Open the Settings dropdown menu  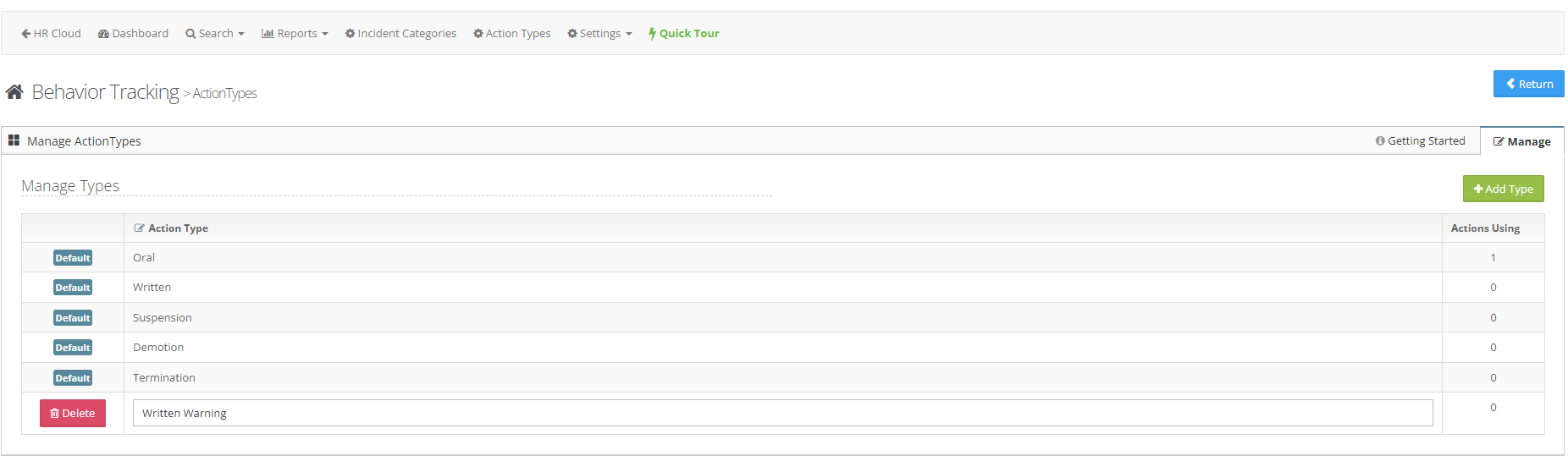599,34
